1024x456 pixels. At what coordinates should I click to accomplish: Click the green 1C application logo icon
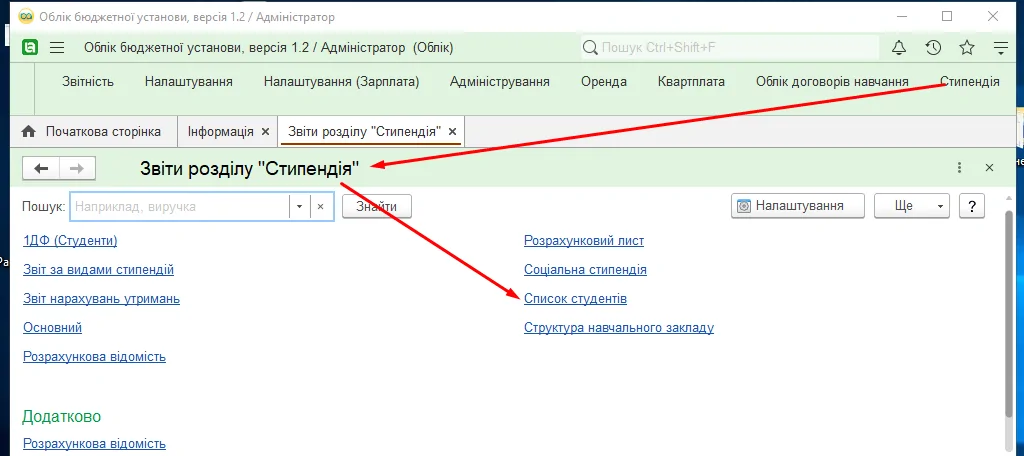(30, 48)
